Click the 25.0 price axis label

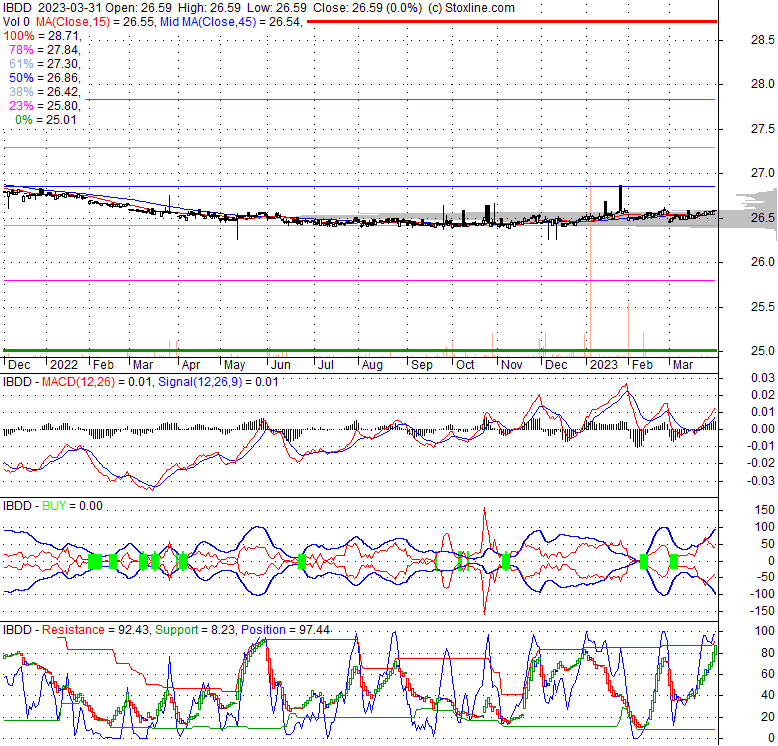(x=762, y=351)
